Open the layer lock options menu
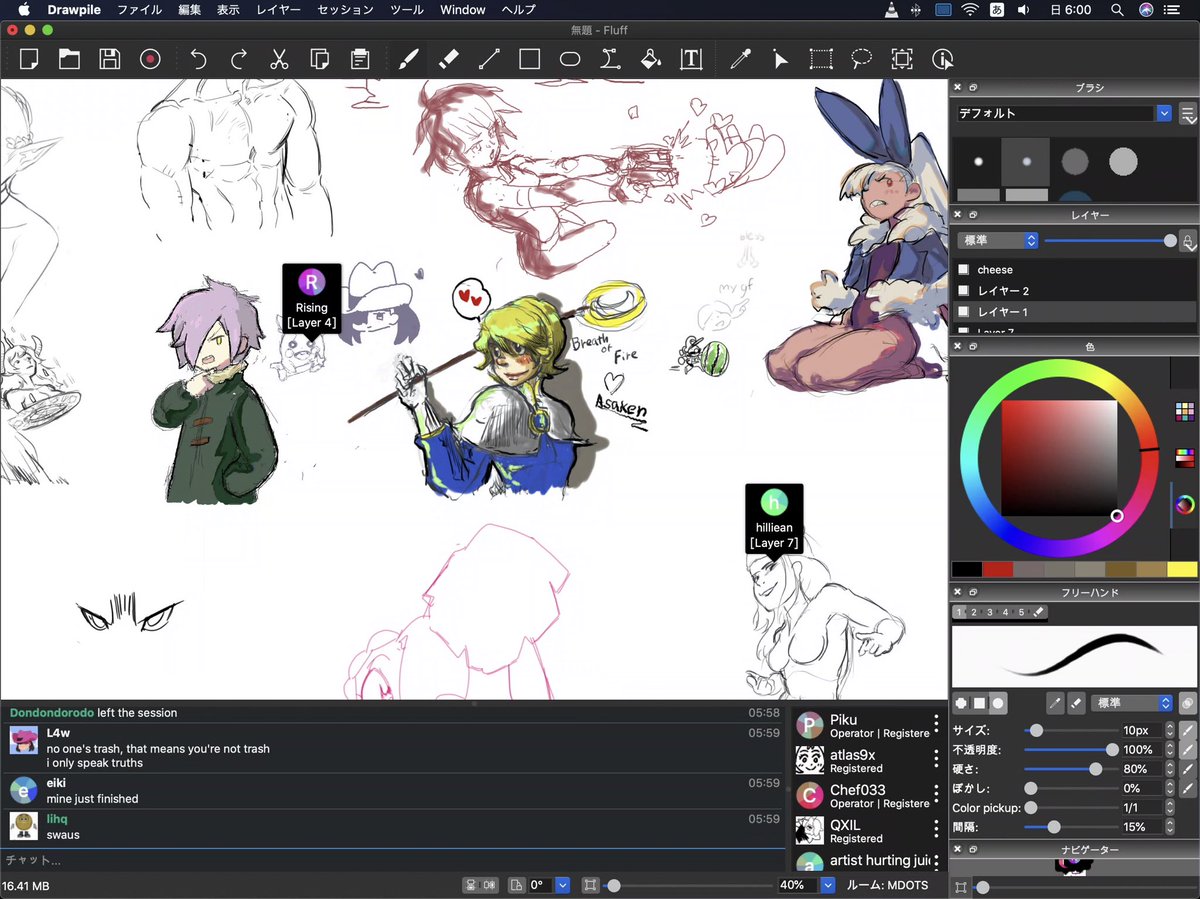1200x899 pixels. pyautogui.click(x=1188, y=241)
